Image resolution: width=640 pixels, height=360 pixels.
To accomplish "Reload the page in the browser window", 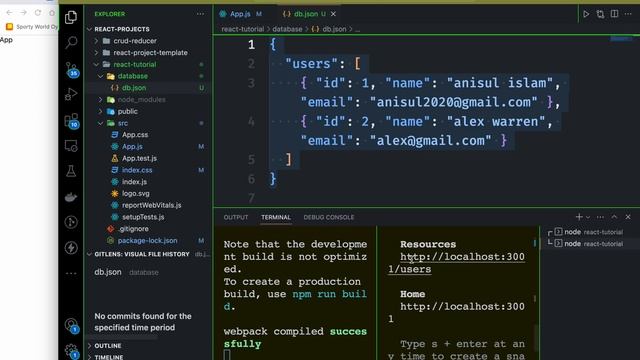I will click(38, 13).
